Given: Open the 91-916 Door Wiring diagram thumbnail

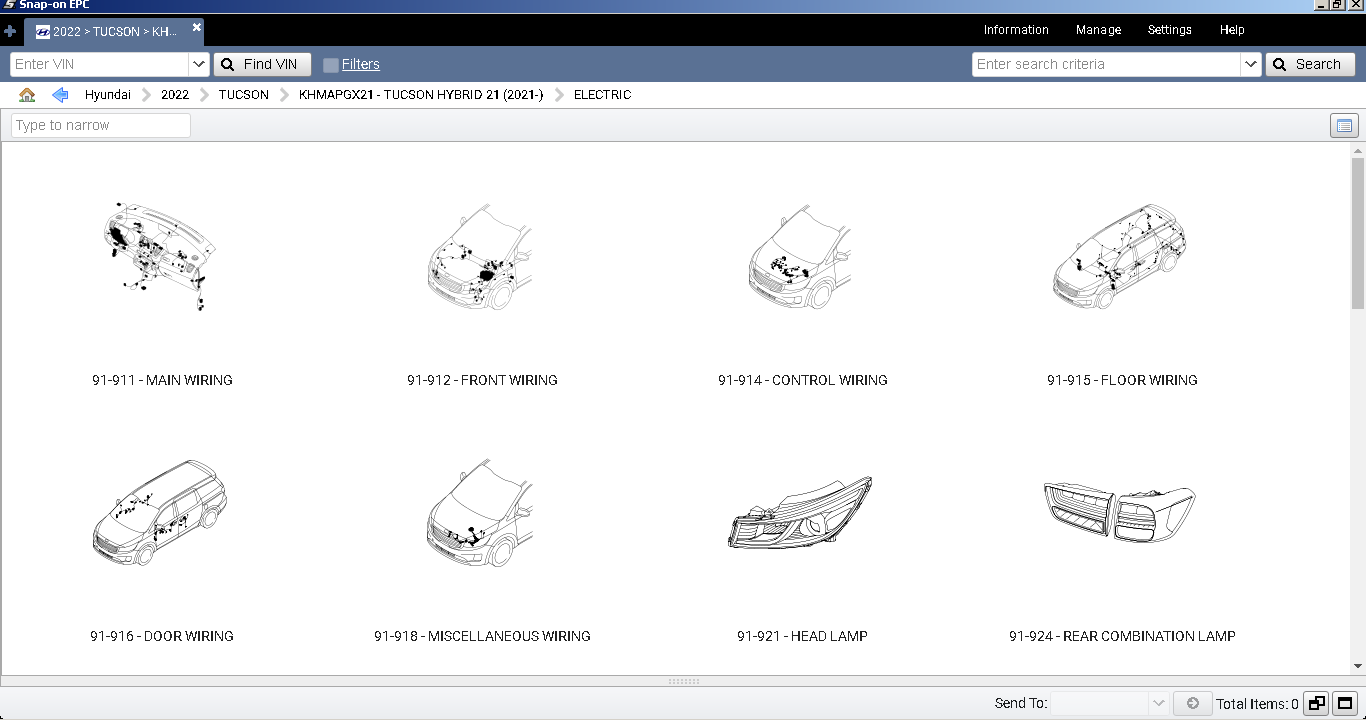Looking at the screenshot, I should pos(161,512).
